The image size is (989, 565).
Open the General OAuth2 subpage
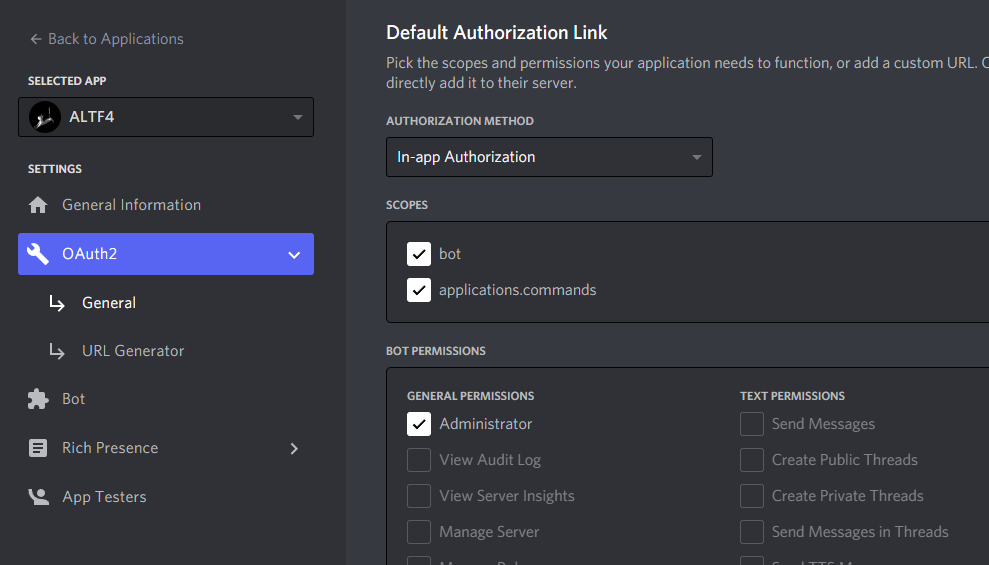click(x=108, y=303)
